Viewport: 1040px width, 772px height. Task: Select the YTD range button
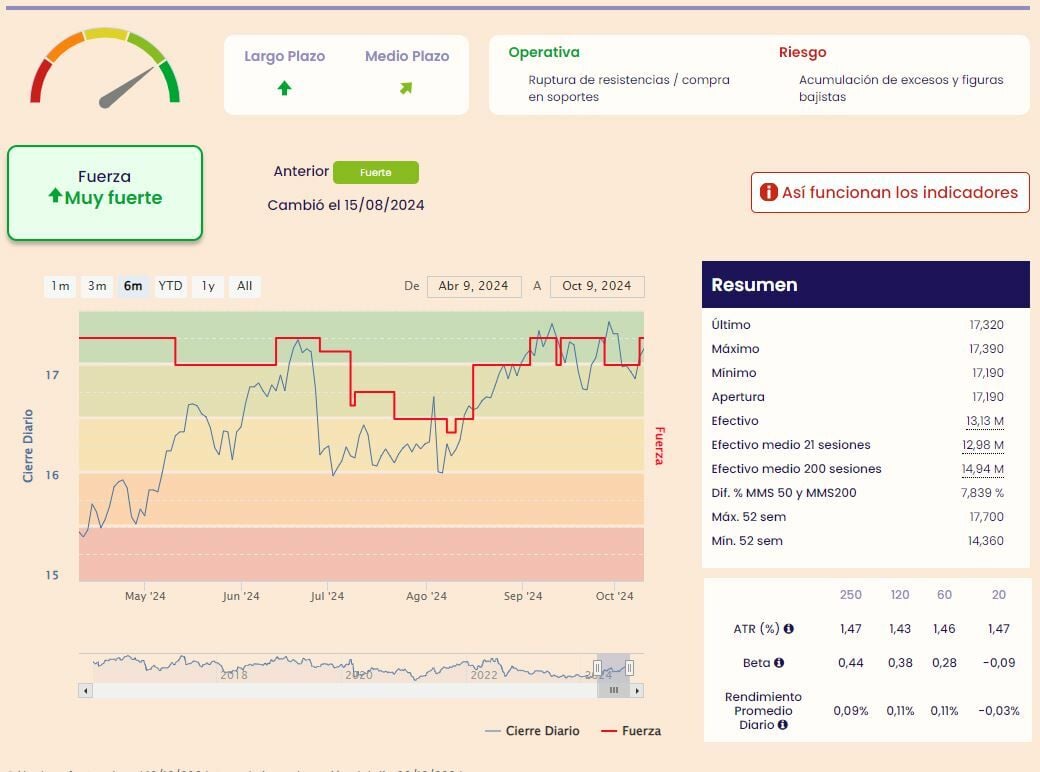171,287
